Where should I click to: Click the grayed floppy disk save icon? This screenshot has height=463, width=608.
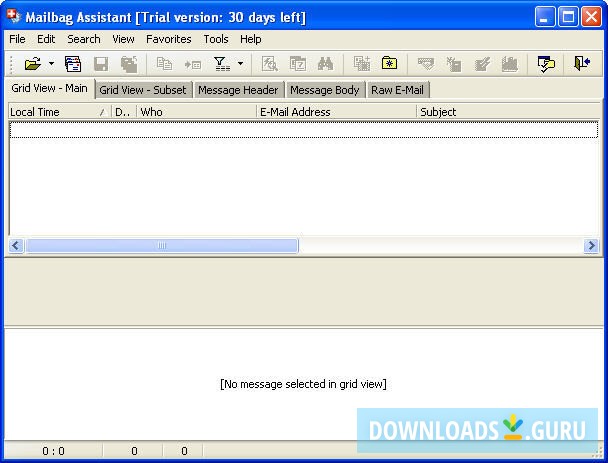[101, 64]
